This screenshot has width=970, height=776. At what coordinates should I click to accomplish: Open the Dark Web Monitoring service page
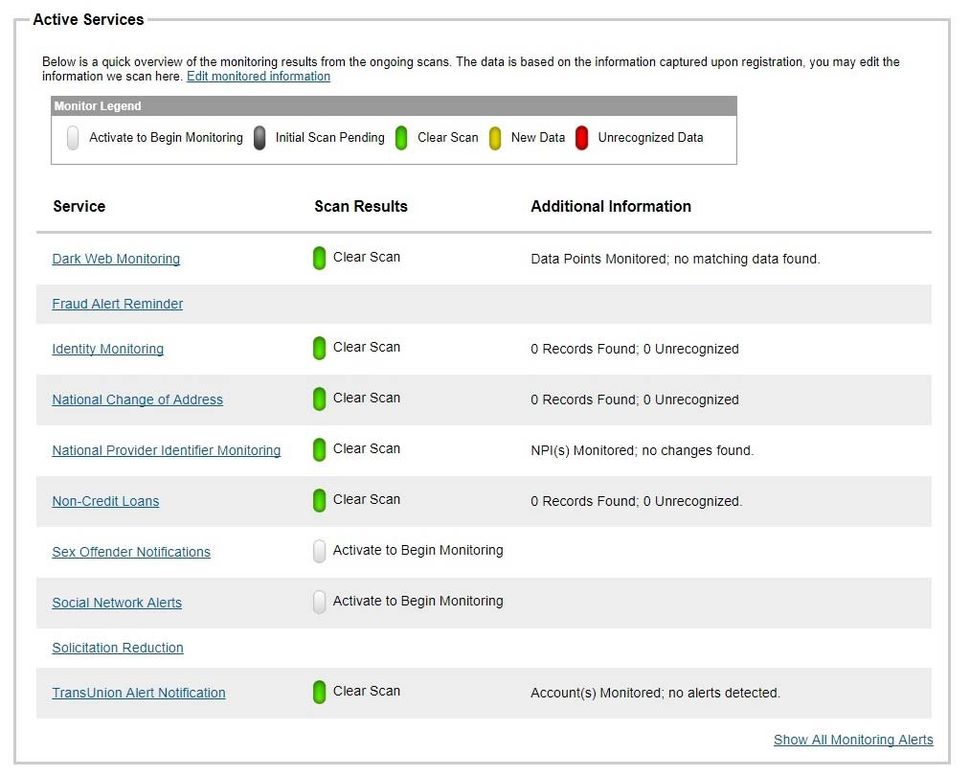[115, 258]
